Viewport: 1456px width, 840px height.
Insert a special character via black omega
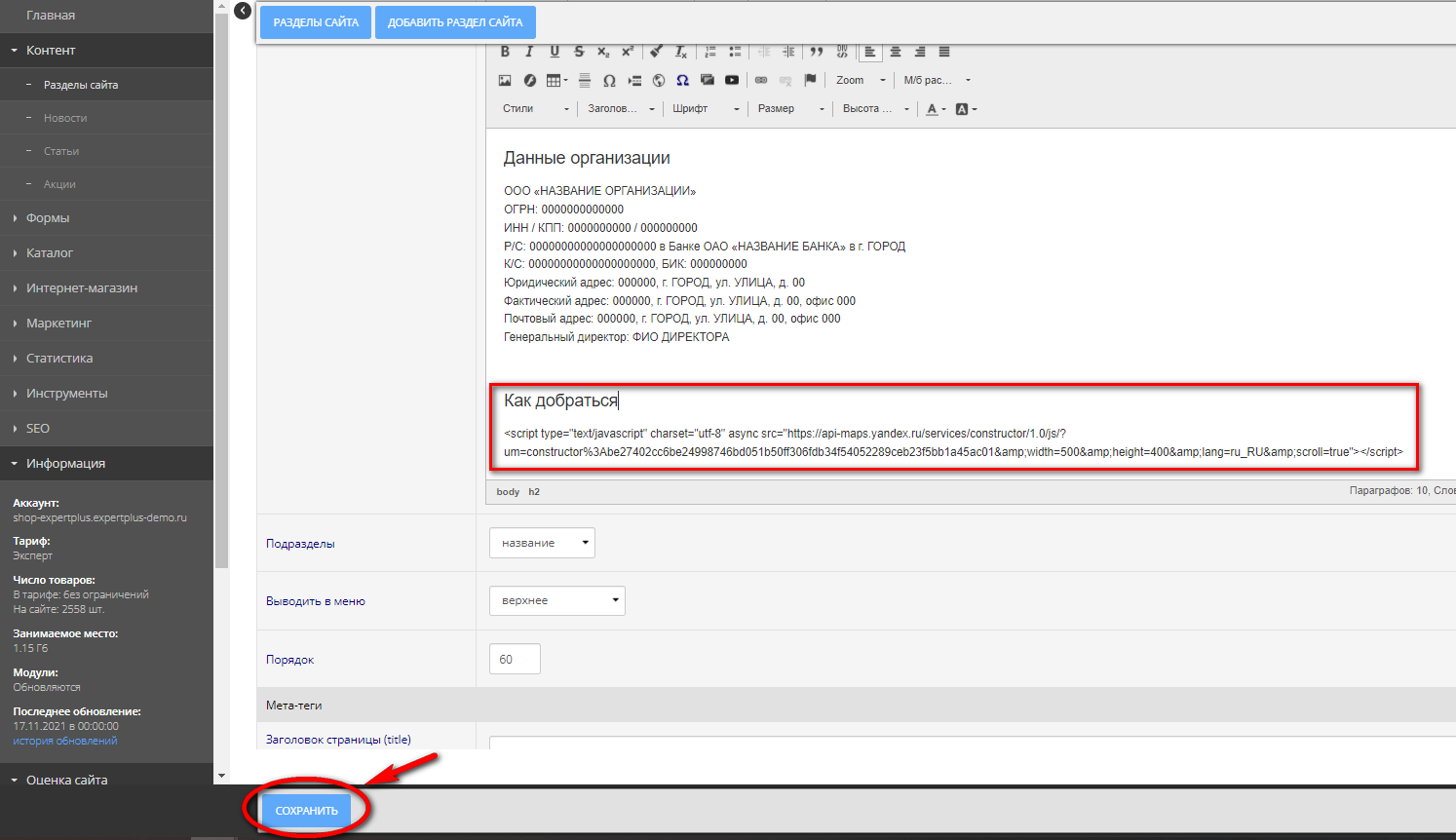609,80
